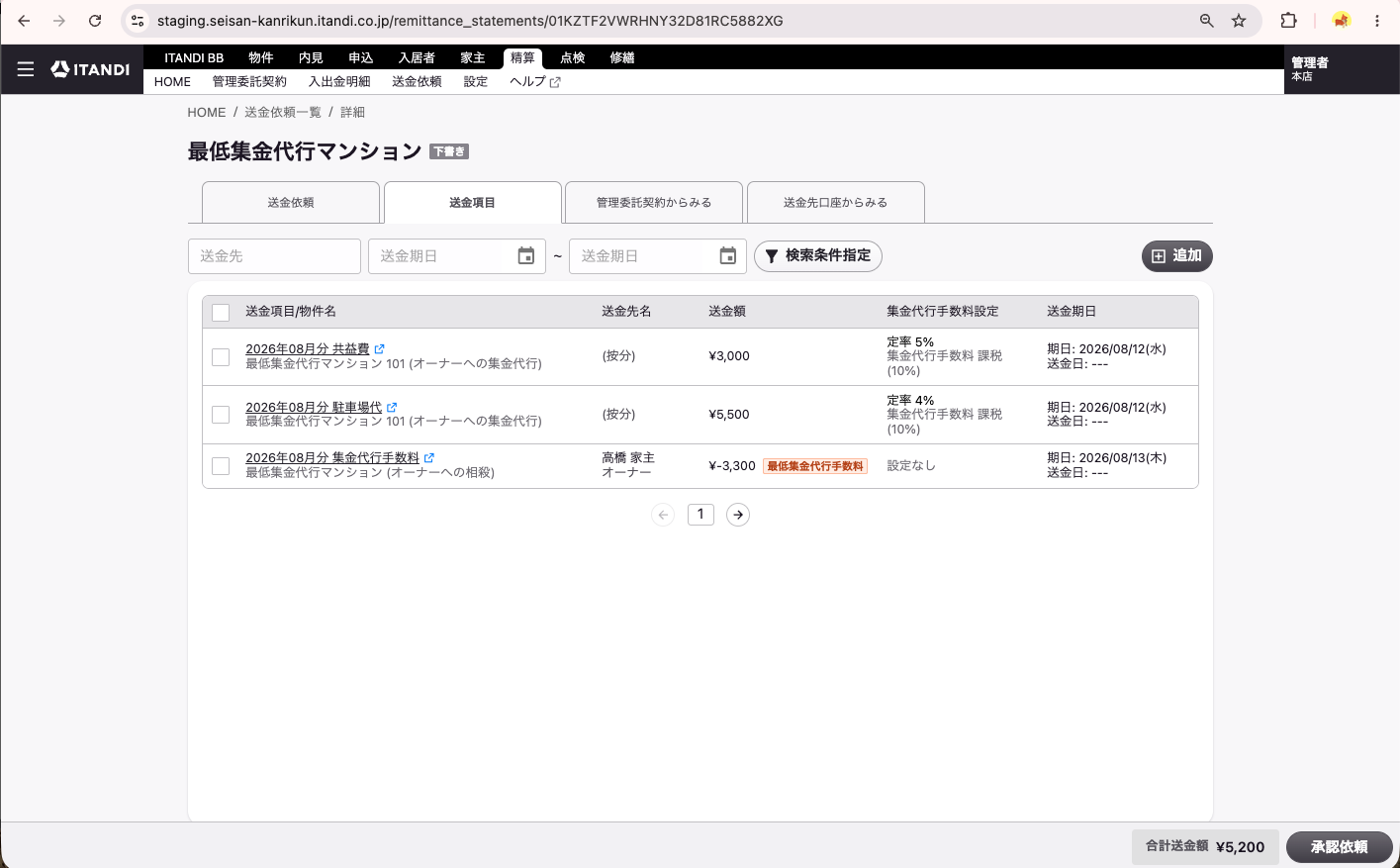The width and height of the screenshot is (1400, 868).
Task: Switch to 送金先口座からみる tab
Action: [x=835, y=203]
